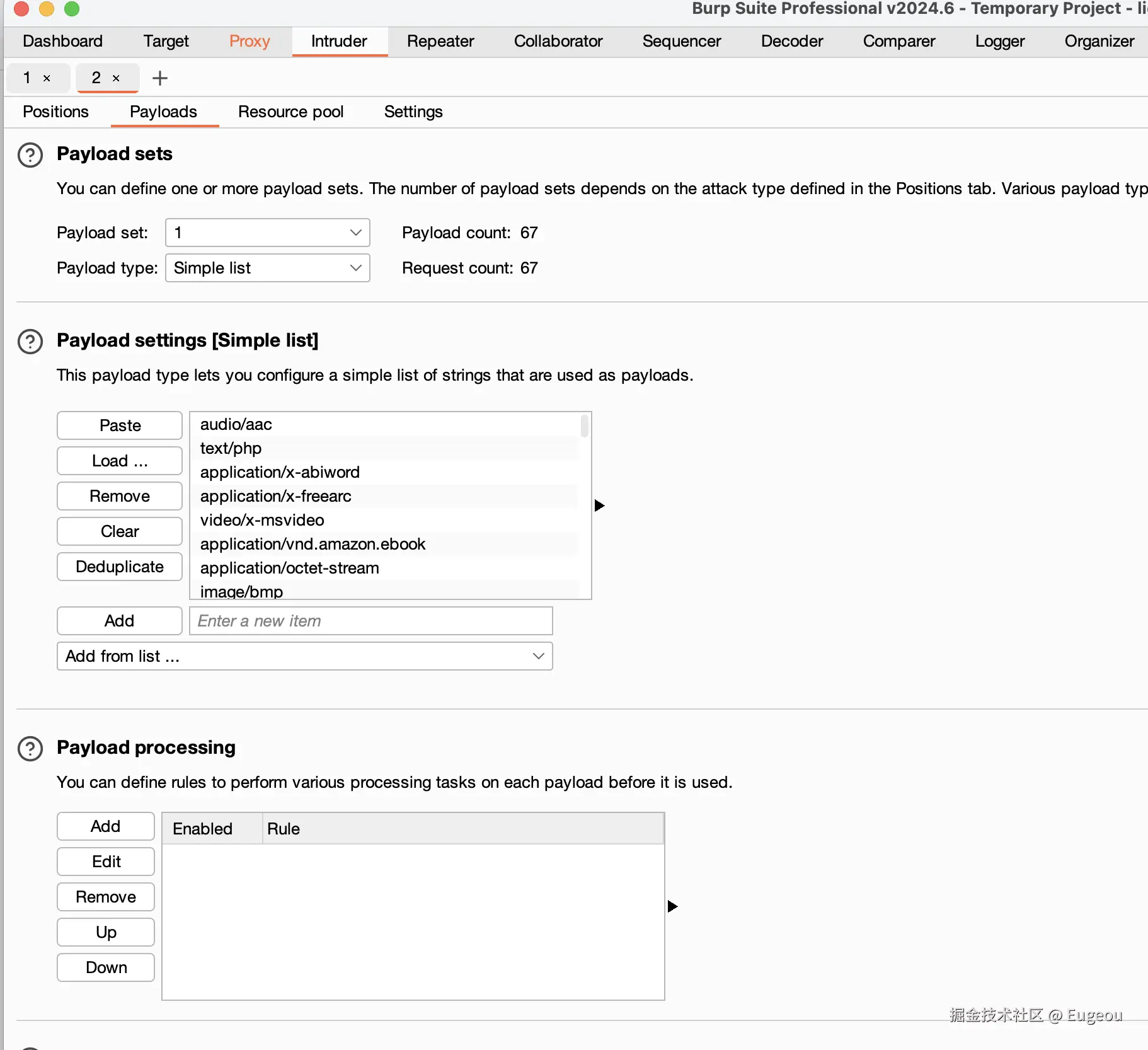Click the payload list scrollbar
1148x1050 pixels.
tap(585, 426)
